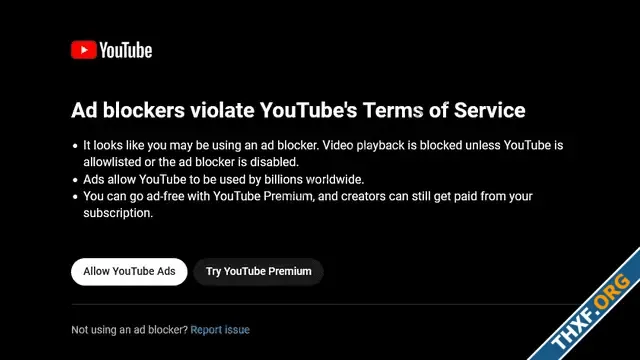The height and width of the screenshot is (360, 640).
Task: Click the 'Ad blockers violate' heading
Action: (x=163, y=110)
